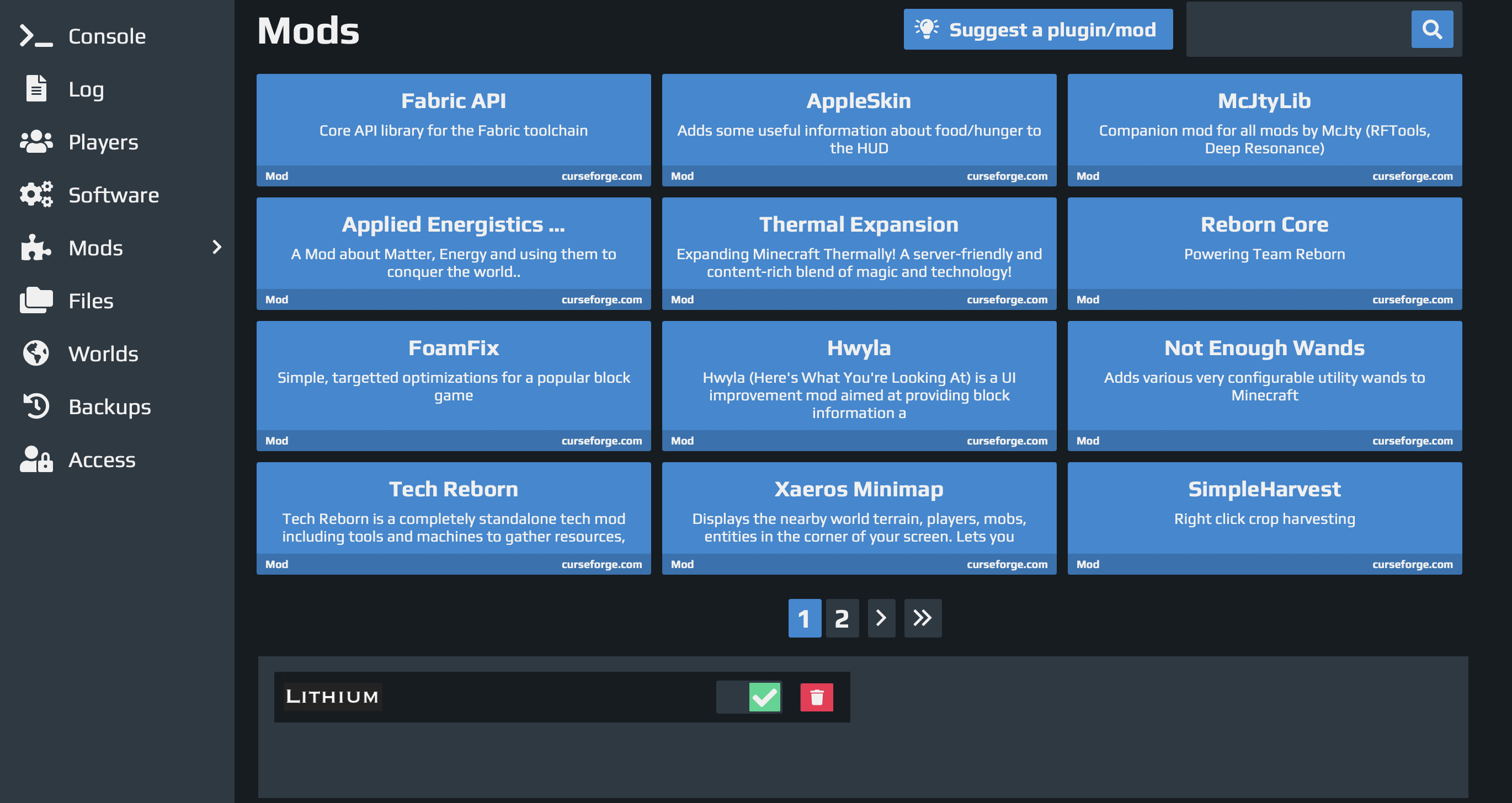Viewport: 1512px width, 803px height.
Task: Open the Applied Energistics mod card
Action: [x=454, y=253]
